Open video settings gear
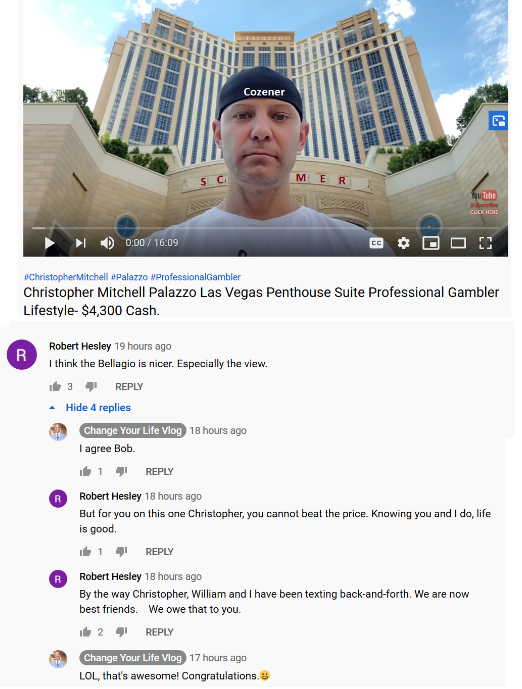The width and height of the screenshot is (522, 689). (x=403, y=243)
